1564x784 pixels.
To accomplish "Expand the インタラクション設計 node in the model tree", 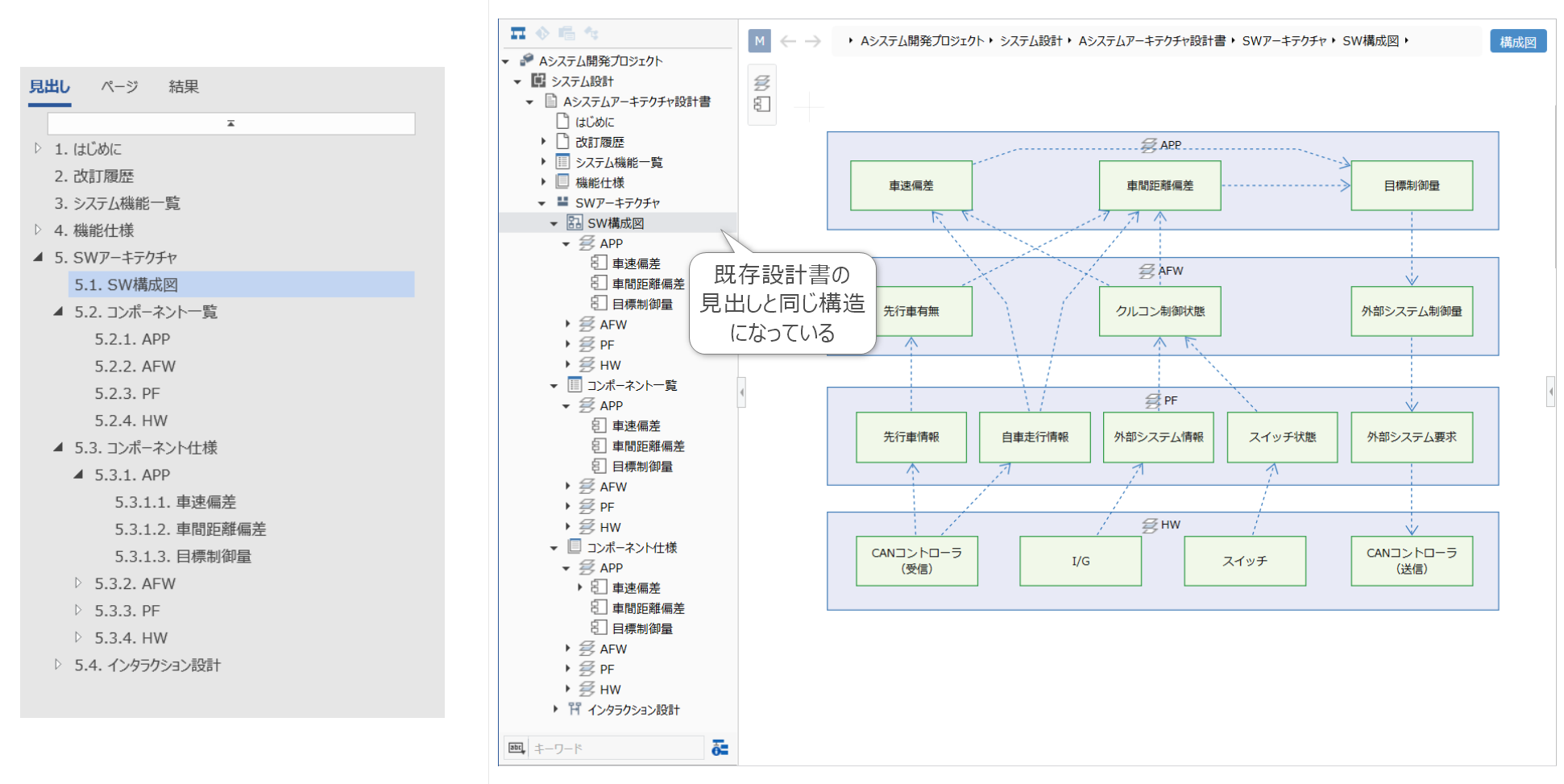I will (x=555, y=709).
